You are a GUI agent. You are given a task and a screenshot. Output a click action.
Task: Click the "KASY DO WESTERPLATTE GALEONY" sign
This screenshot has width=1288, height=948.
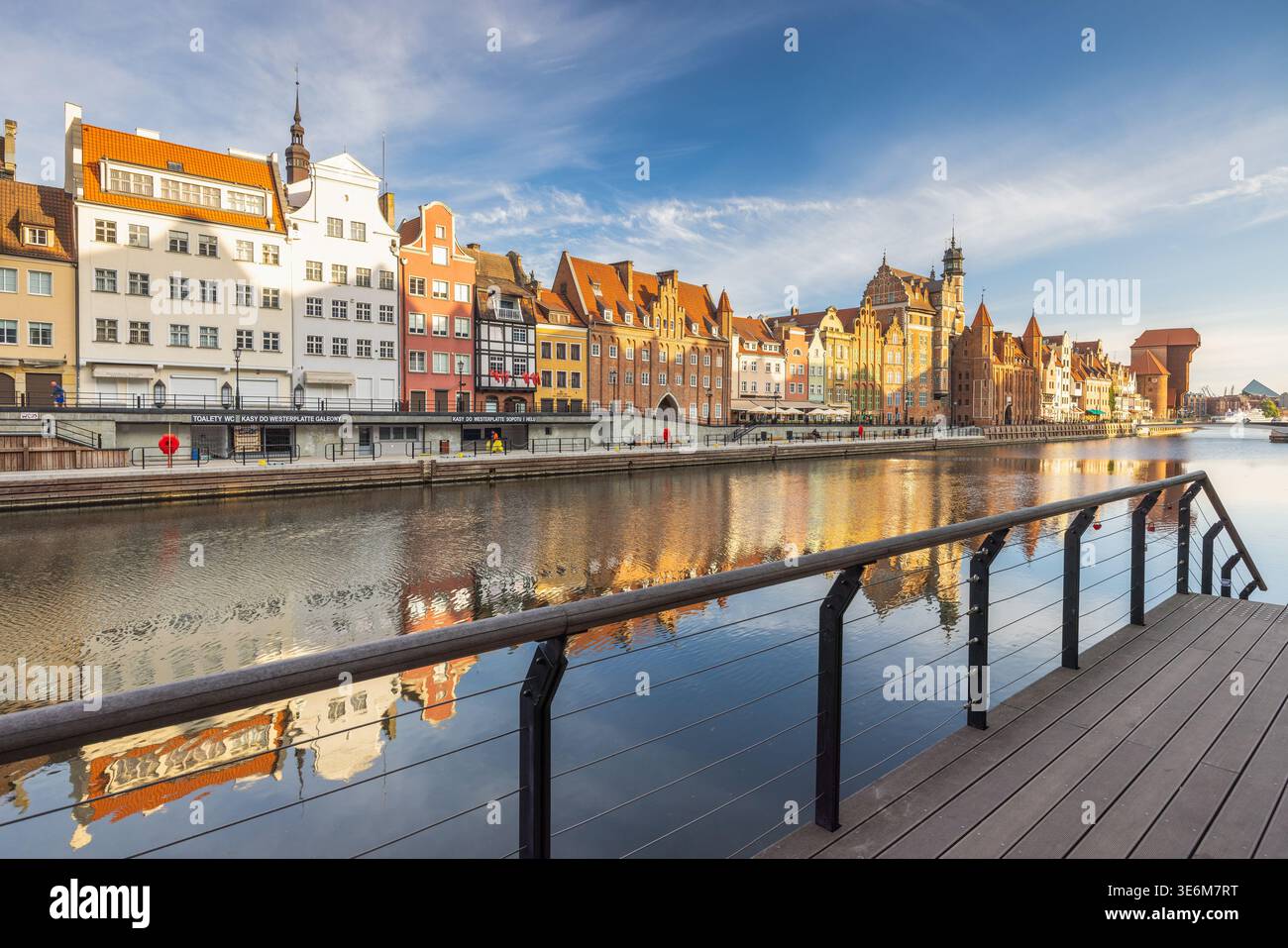(291, 419)
